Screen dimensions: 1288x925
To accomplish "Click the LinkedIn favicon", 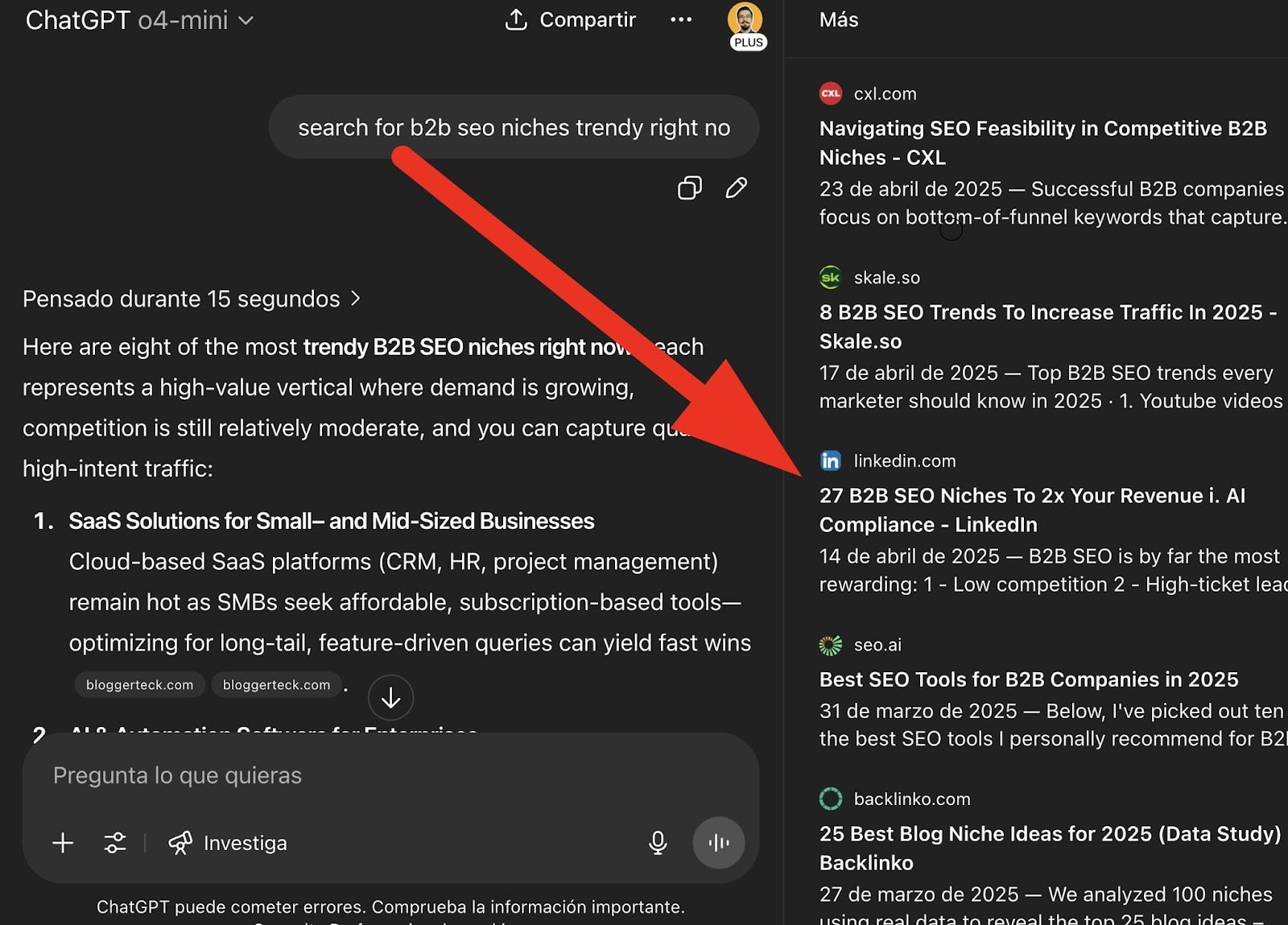I will point(831,460).
